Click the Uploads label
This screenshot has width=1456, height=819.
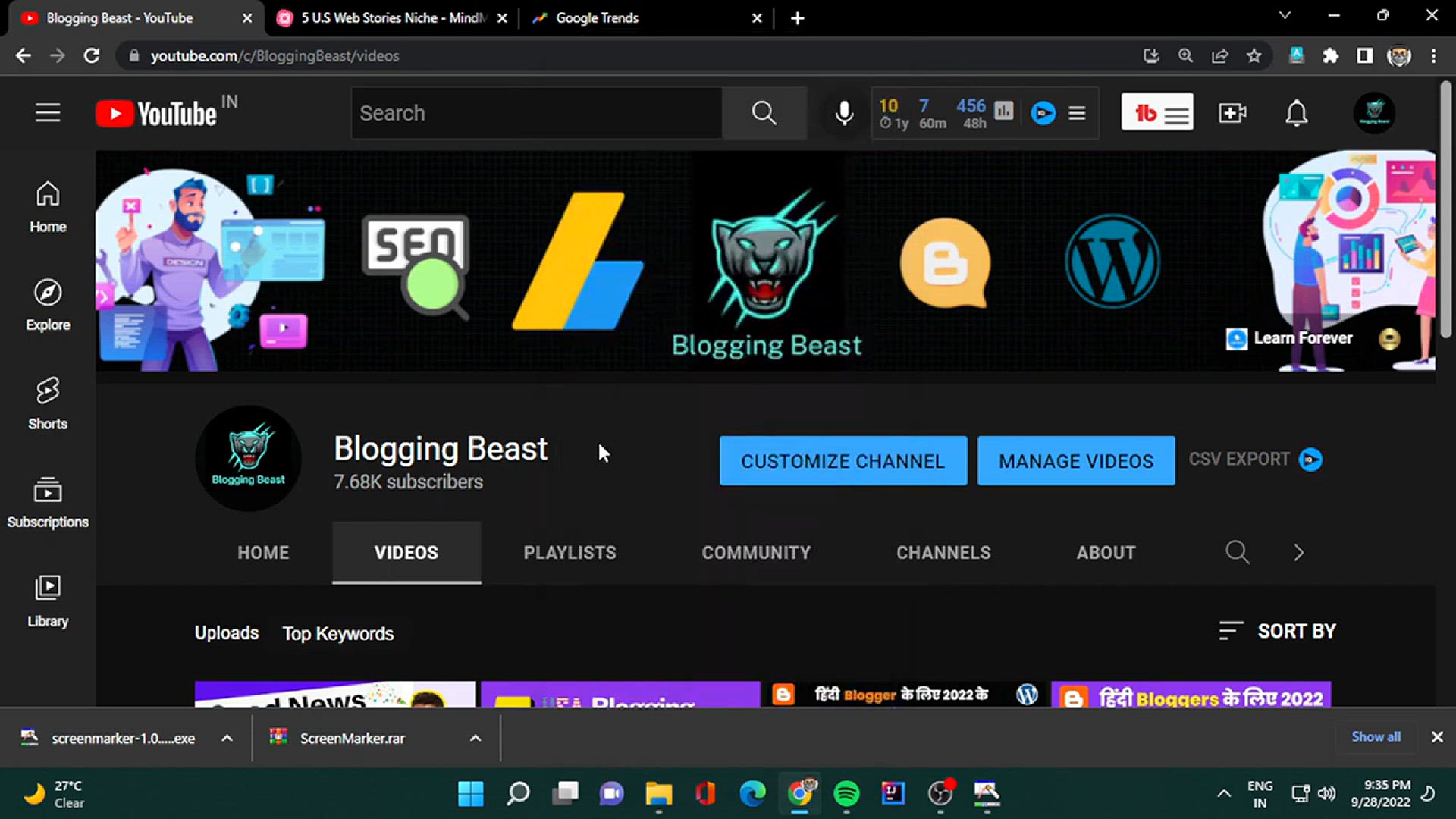click(x=227, y=632)
